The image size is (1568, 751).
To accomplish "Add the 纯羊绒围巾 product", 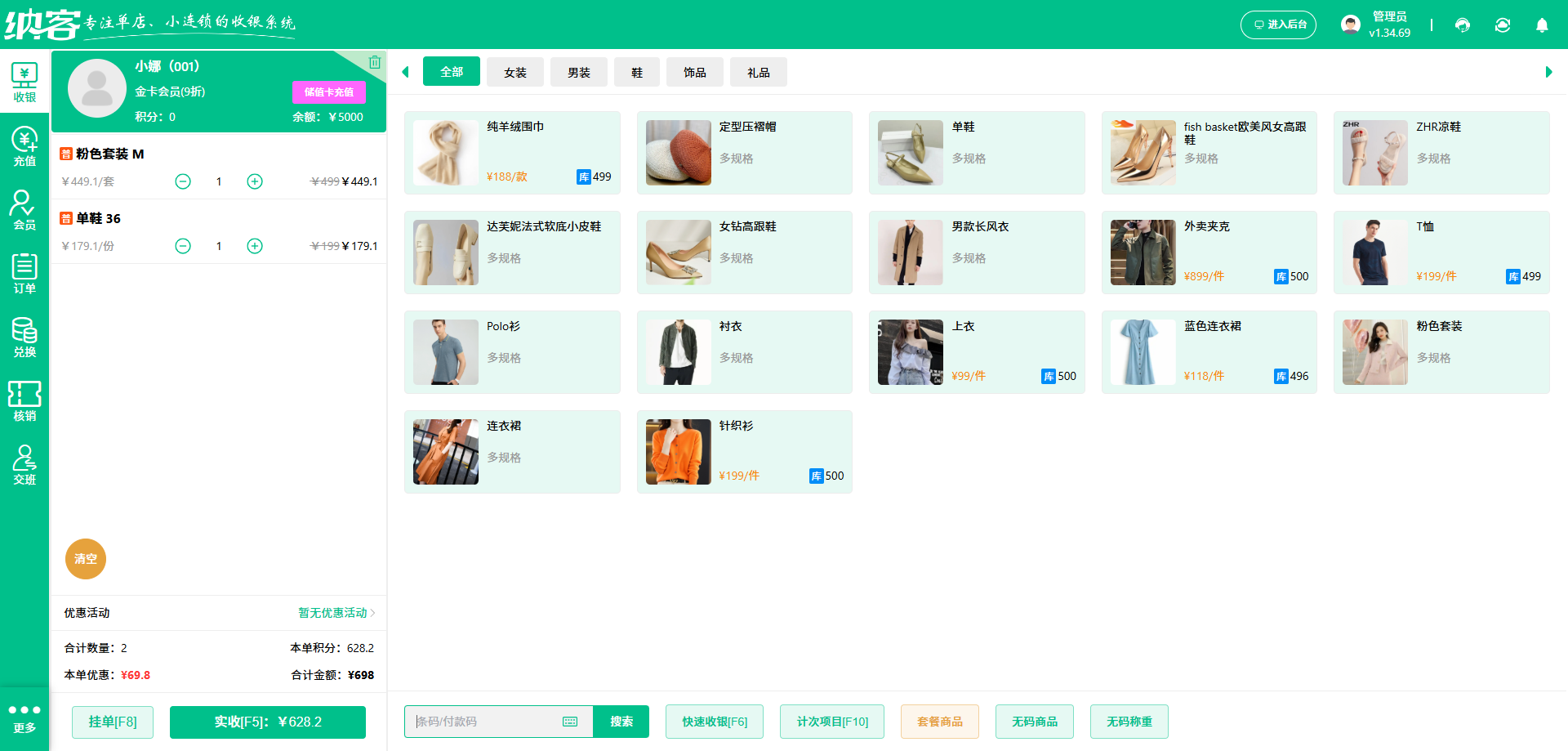I will (512, 153).
